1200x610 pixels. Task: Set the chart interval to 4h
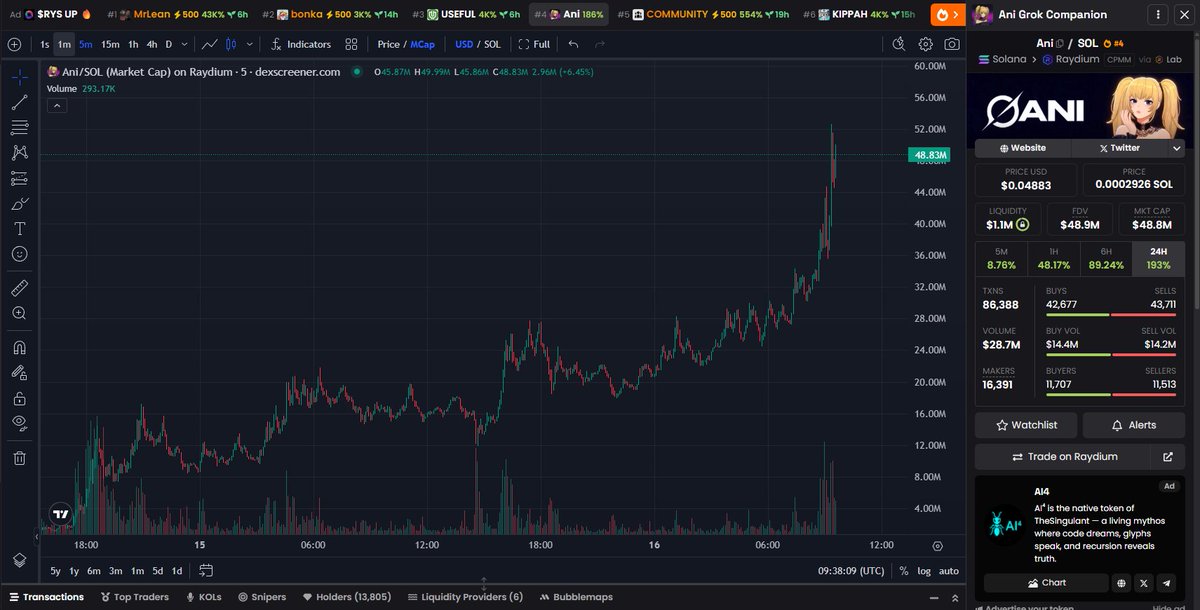click(151, 44)
